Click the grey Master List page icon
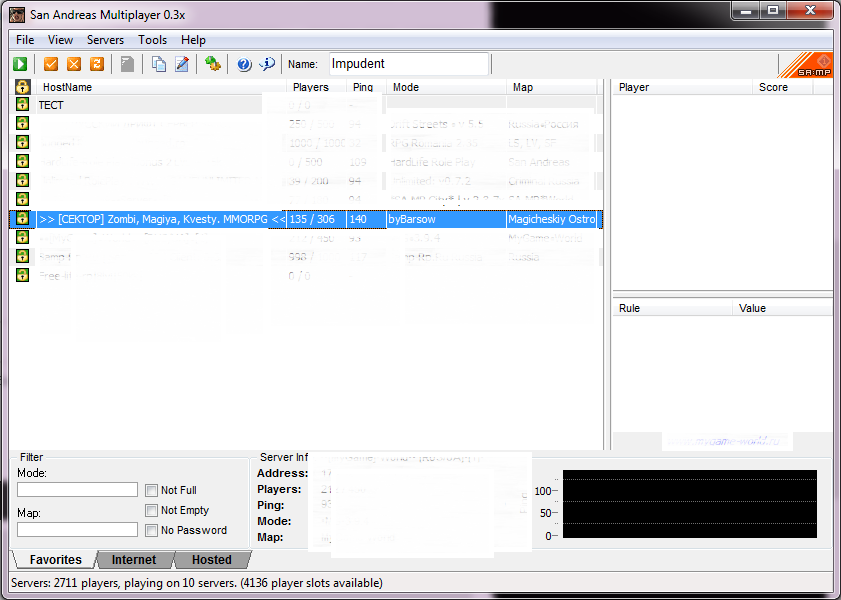 coord(128,64)
